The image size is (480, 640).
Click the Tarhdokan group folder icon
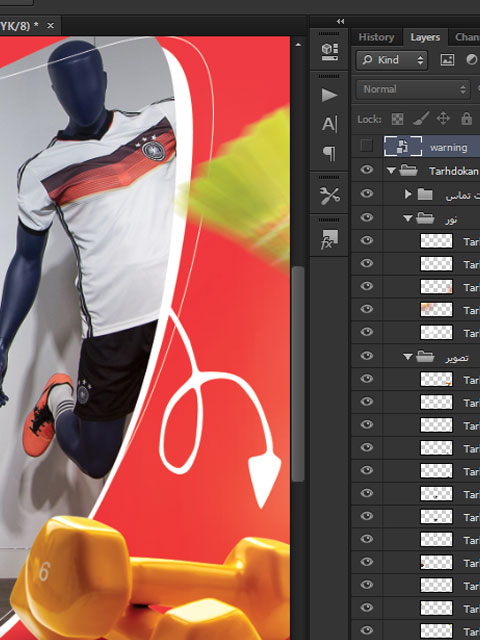[408, 170]
